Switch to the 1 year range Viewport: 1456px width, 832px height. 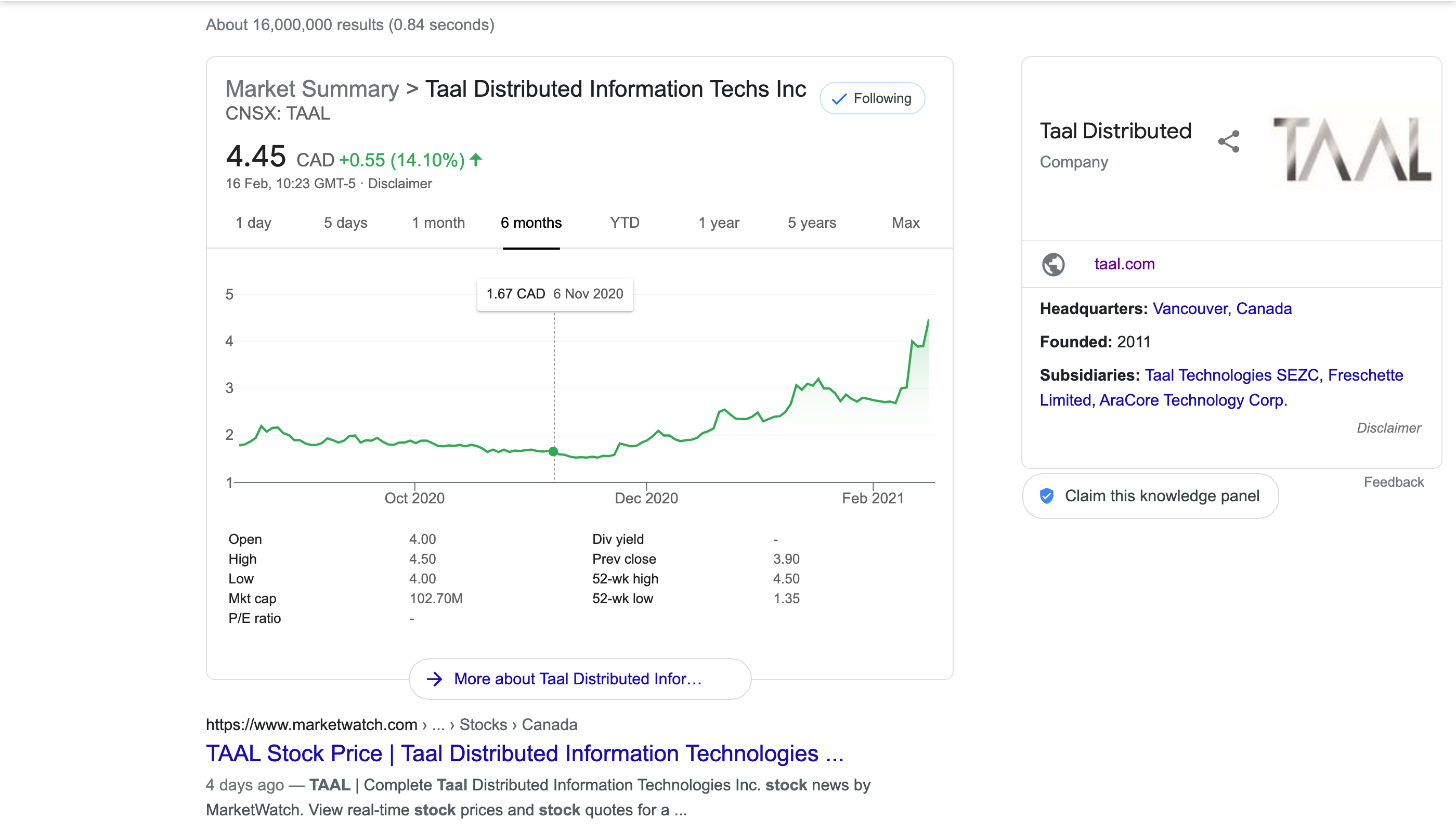pos(718,222)
